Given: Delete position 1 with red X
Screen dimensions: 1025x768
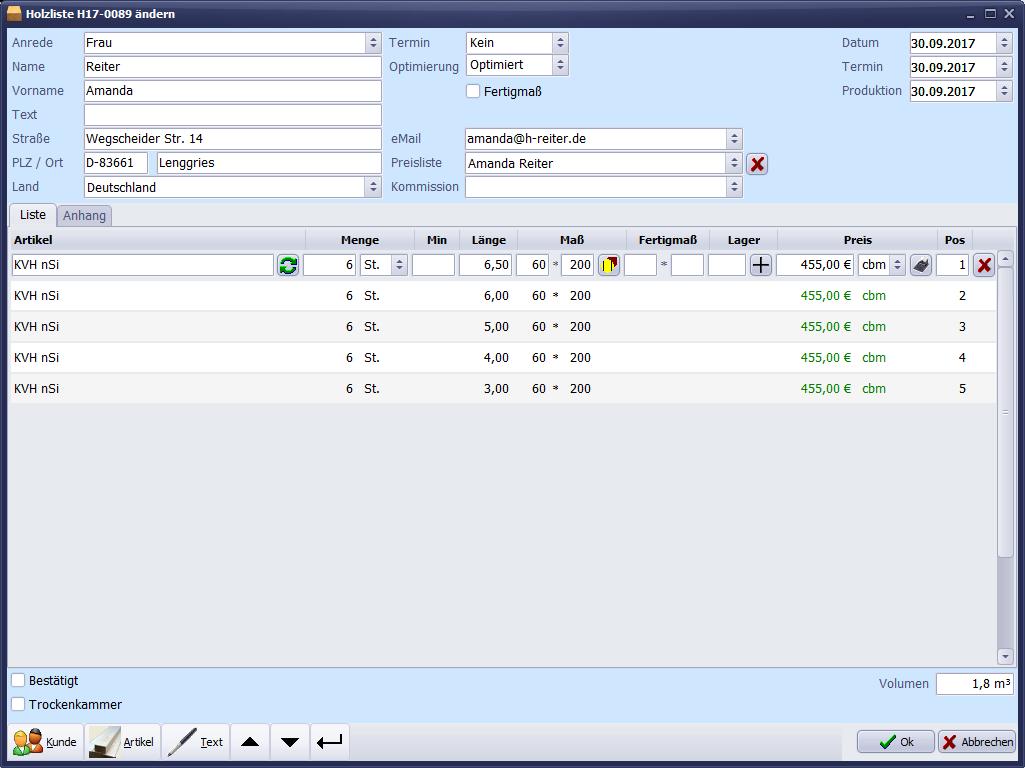Looking at the screenshot, I should coord(984,265).
